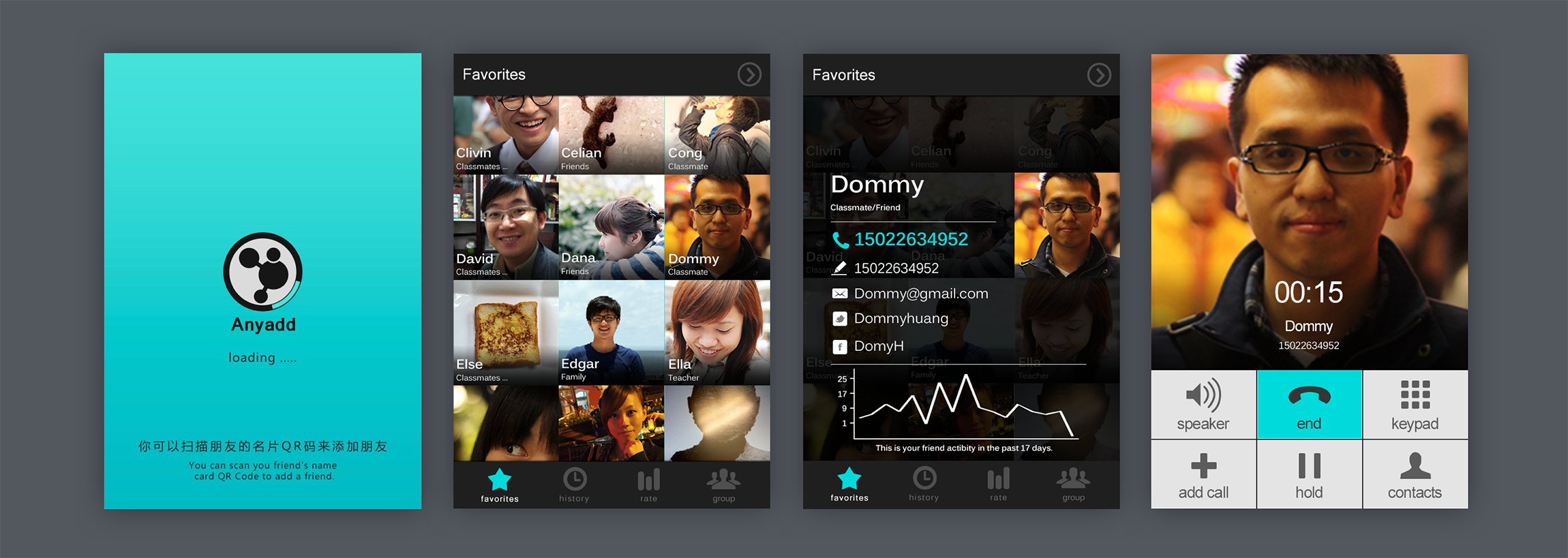Open the DomyH Facebook profile name
This screenshot has height=558, width=1568.
879,346
